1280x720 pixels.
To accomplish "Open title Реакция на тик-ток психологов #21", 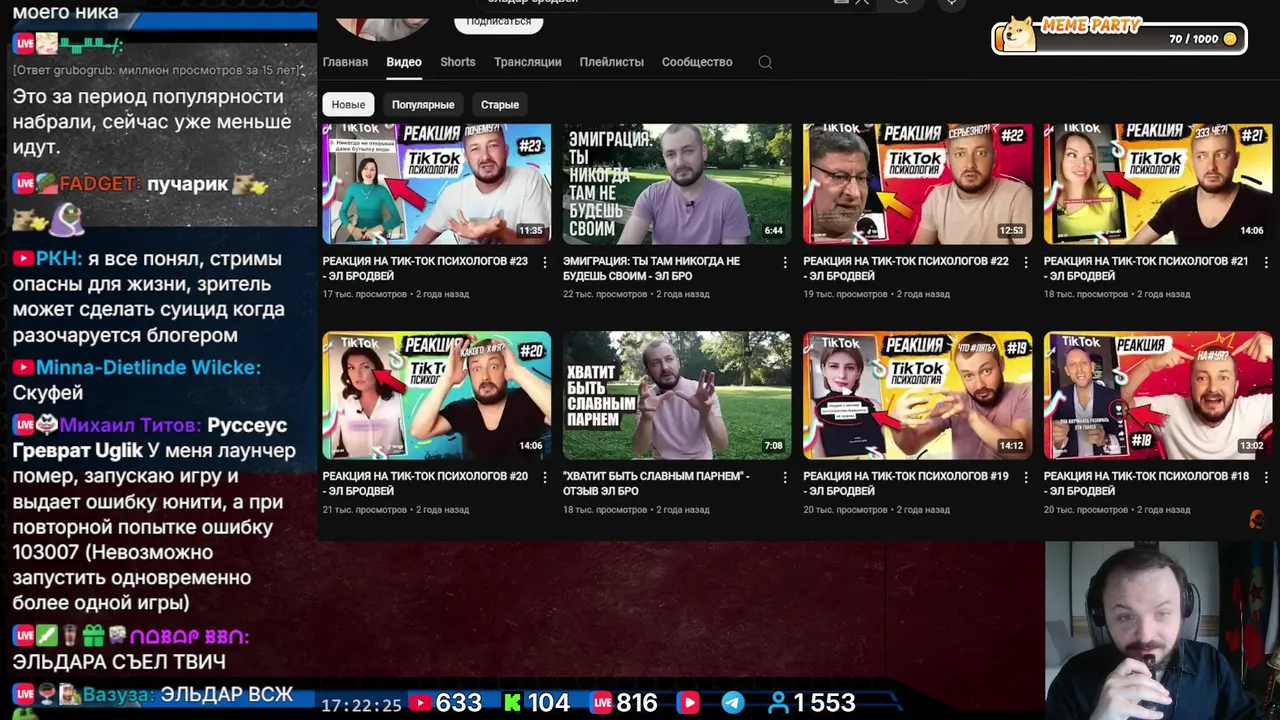I will pos(1146,268).
